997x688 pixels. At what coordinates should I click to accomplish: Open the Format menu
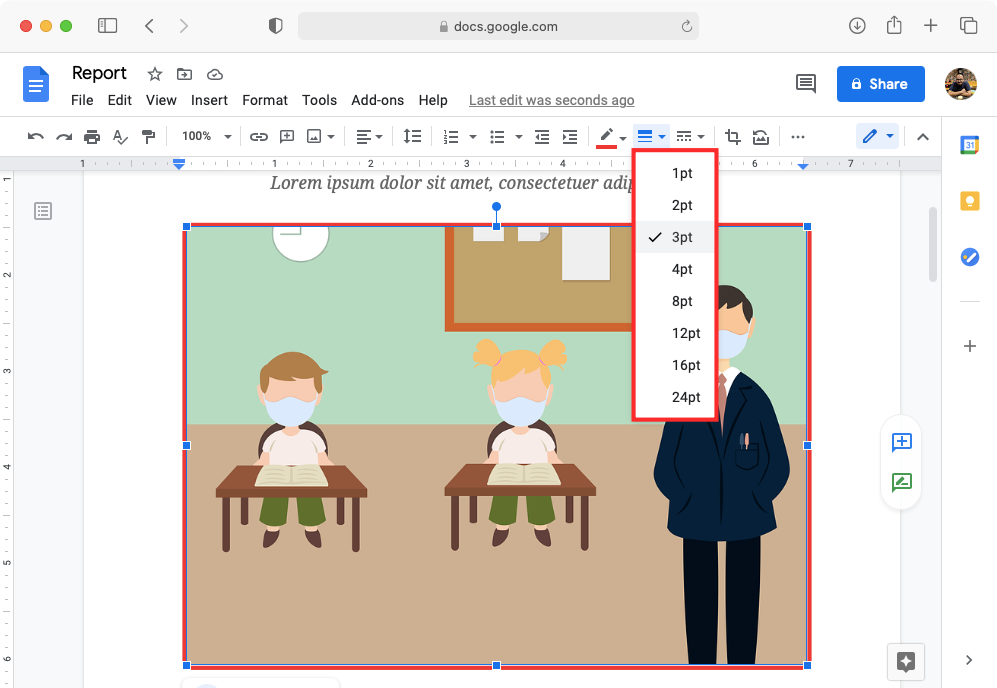264,100
